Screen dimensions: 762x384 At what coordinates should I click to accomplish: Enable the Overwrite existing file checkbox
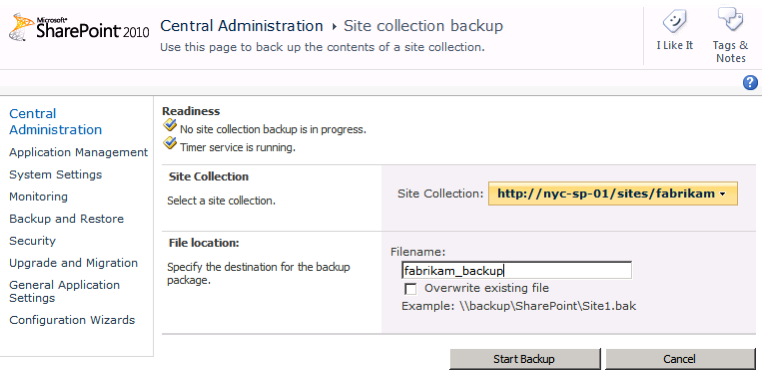pyautogui.click(x=411, y=289)
